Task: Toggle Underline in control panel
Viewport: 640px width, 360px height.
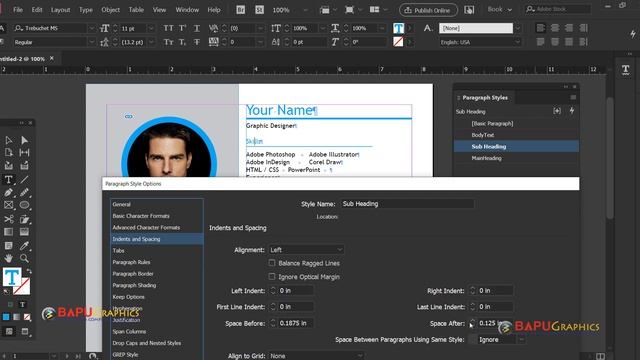Action: click(197, 28)
